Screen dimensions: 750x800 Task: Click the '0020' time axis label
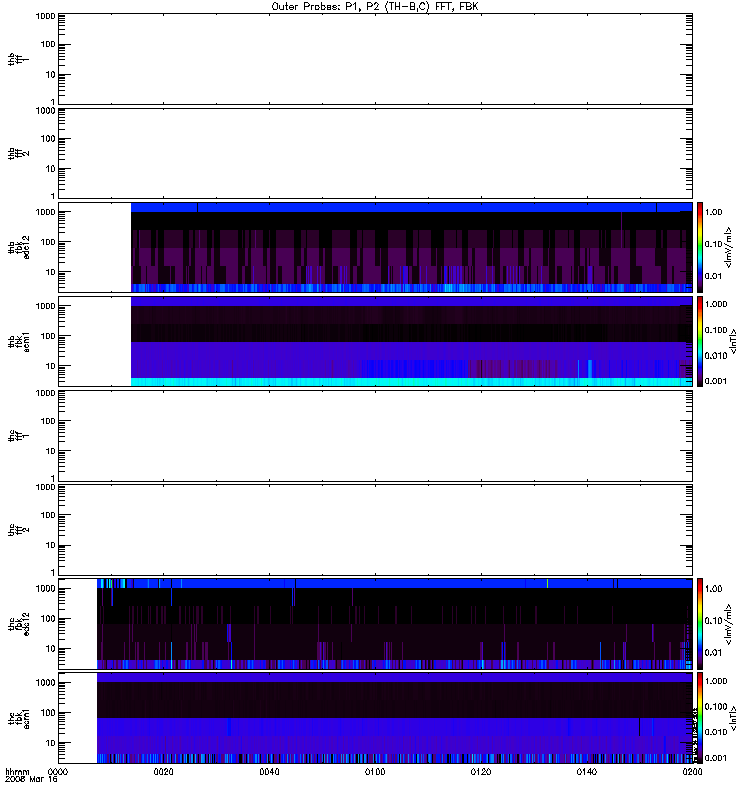coord(163,772)
